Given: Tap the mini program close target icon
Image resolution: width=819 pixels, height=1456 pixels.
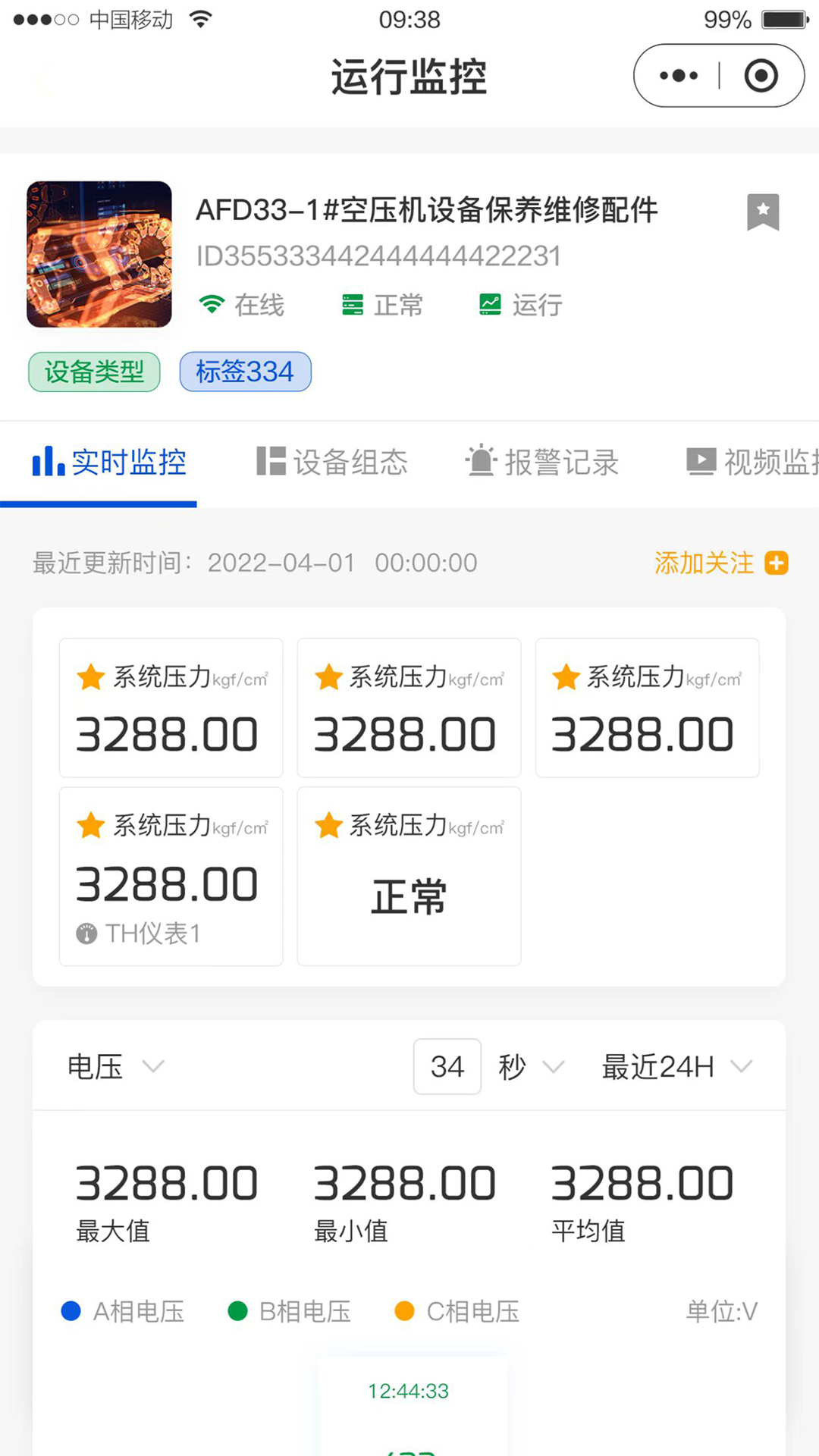Looking at the screenshot, I should point(761,76).
